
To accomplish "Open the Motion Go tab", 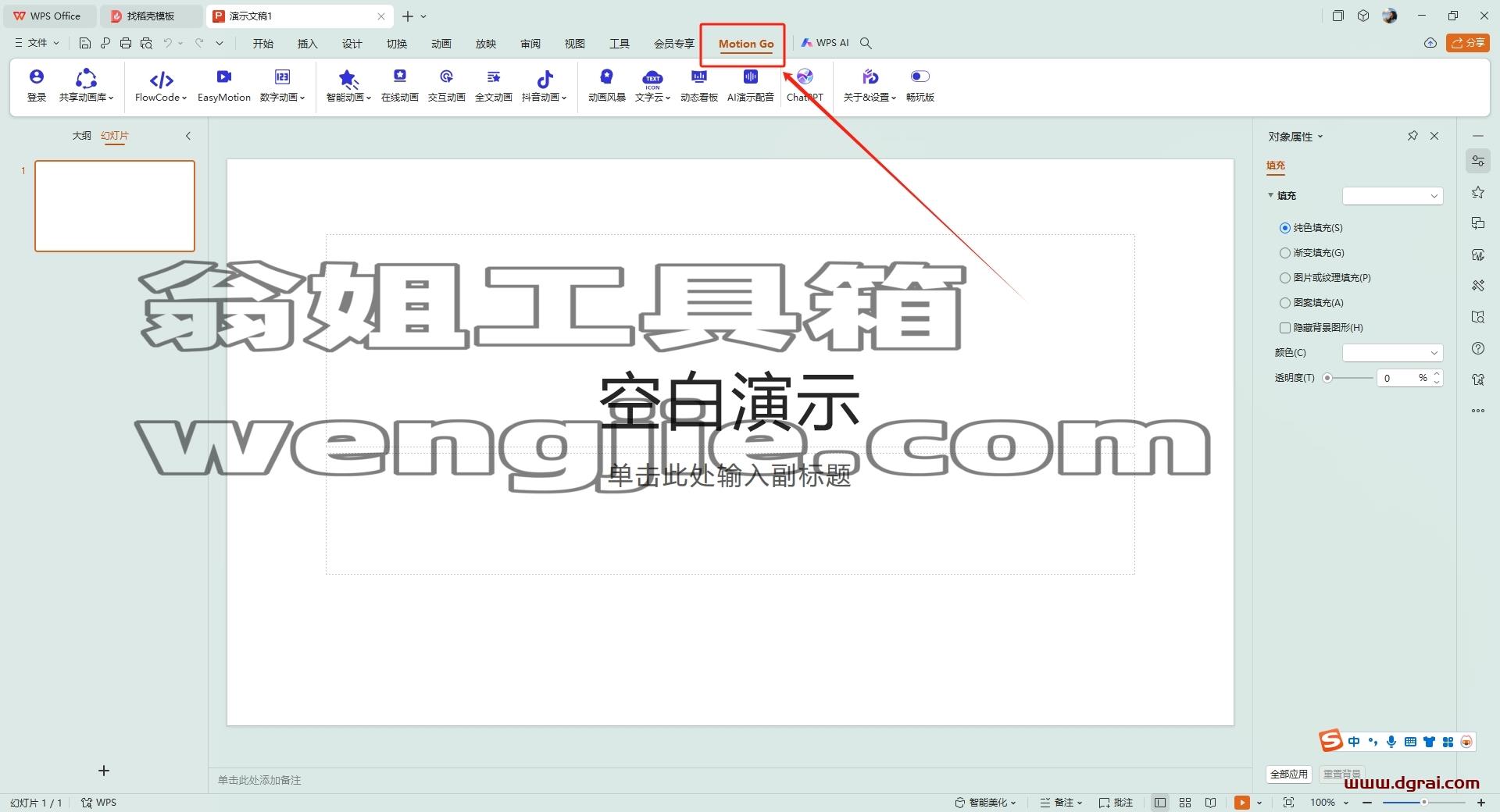I will click(746, 44).
